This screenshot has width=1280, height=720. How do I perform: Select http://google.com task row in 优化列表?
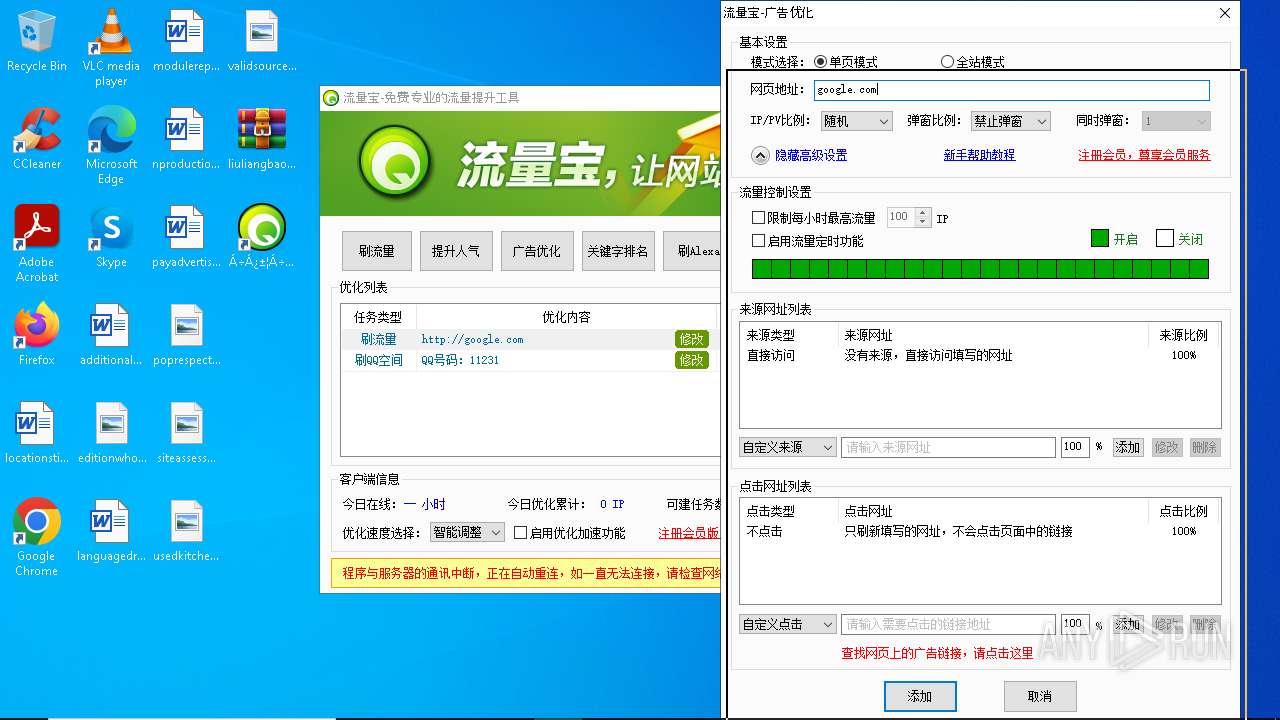point(530,339)
